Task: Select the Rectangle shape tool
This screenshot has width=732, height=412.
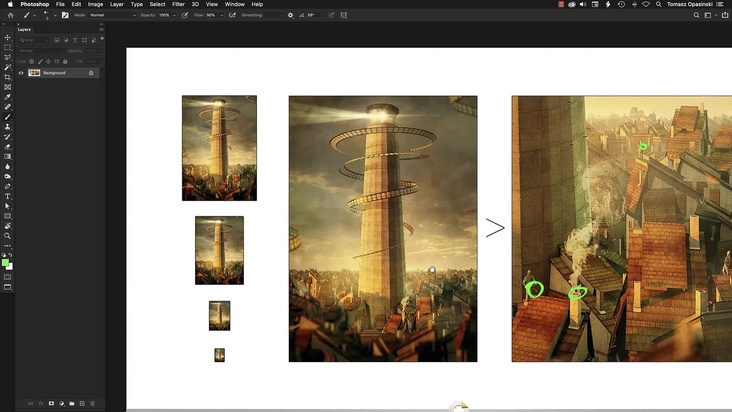Action: (x=7, y=216)
